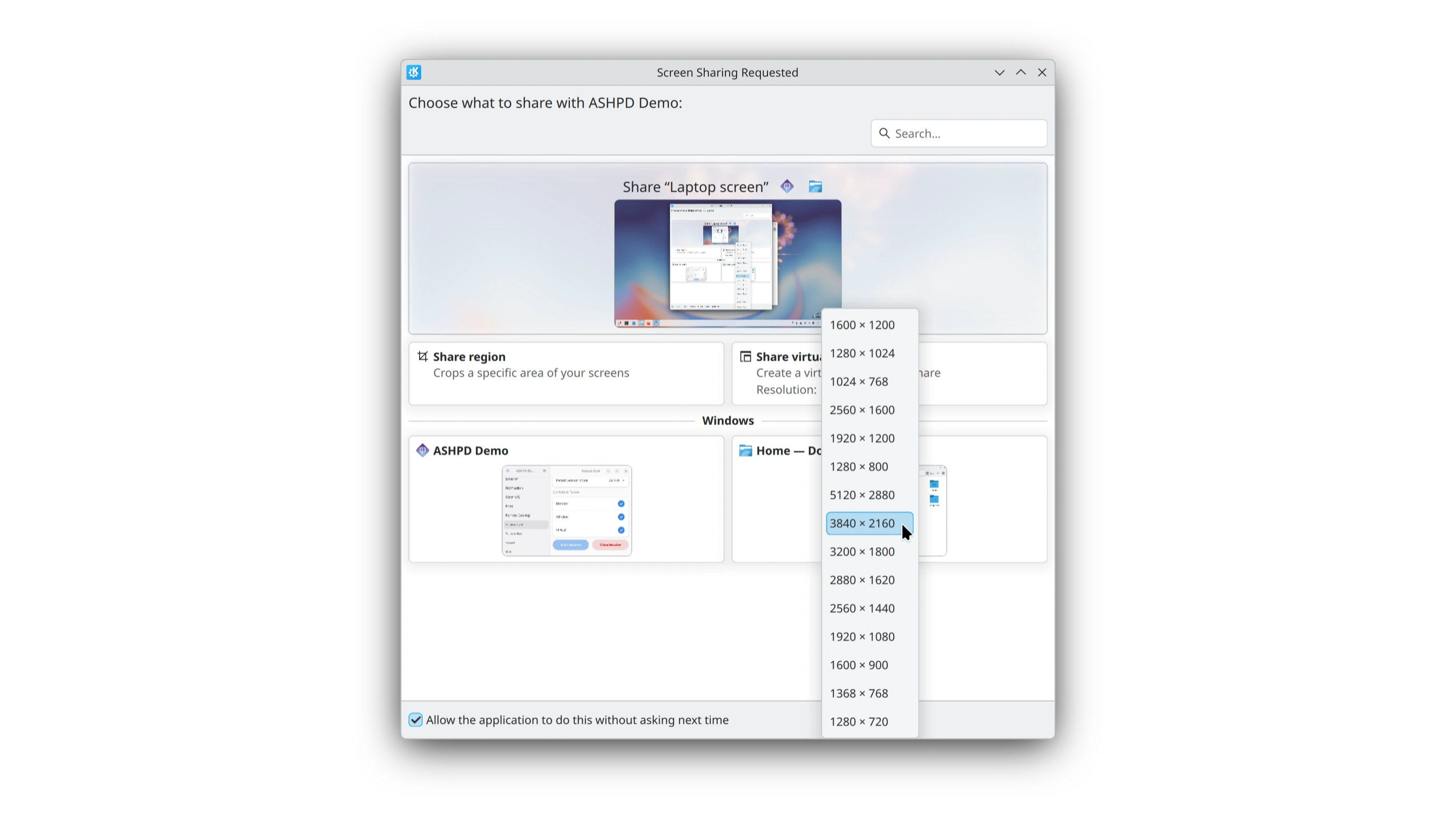Maximize the Screen Sharing Requested dialog
This screenshot has height=819, width=1456.
[x=1021, y=72]
